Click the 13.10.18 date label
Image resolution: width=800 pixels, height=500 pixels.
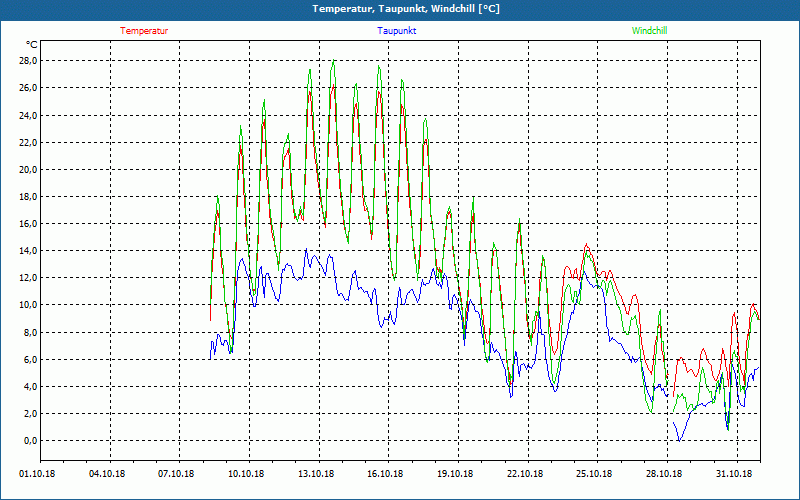pyautogui.click(x=316, y=474)
